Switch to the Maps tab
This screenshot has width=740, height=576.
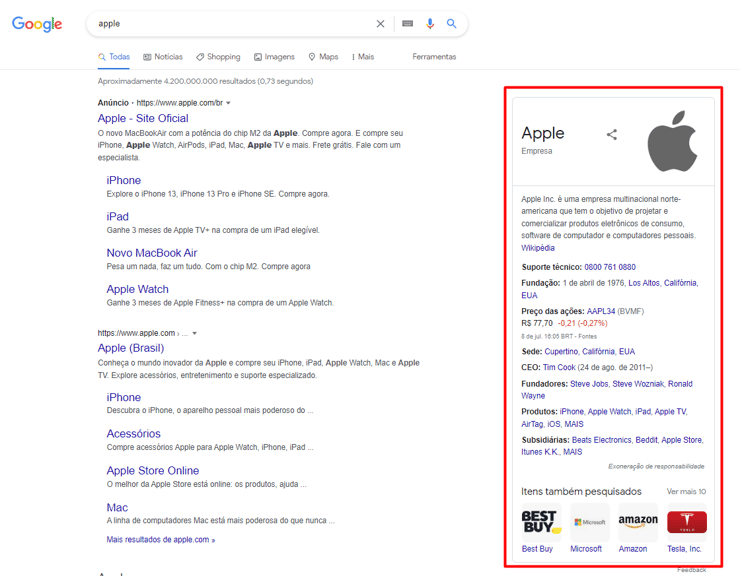pos(323,57)
